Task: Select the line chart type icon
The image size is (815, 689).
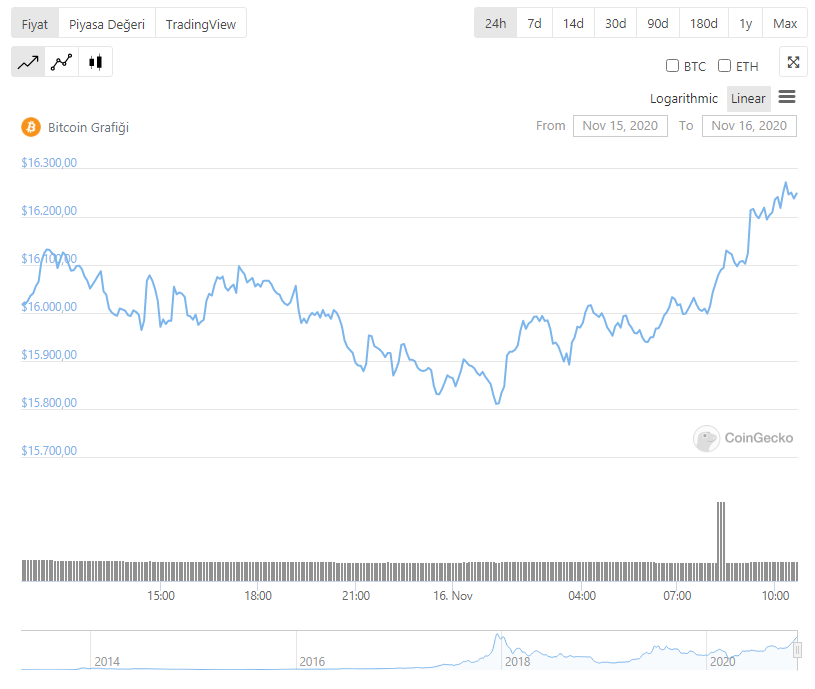Action: pyautogui.click(x=28, y=62)
